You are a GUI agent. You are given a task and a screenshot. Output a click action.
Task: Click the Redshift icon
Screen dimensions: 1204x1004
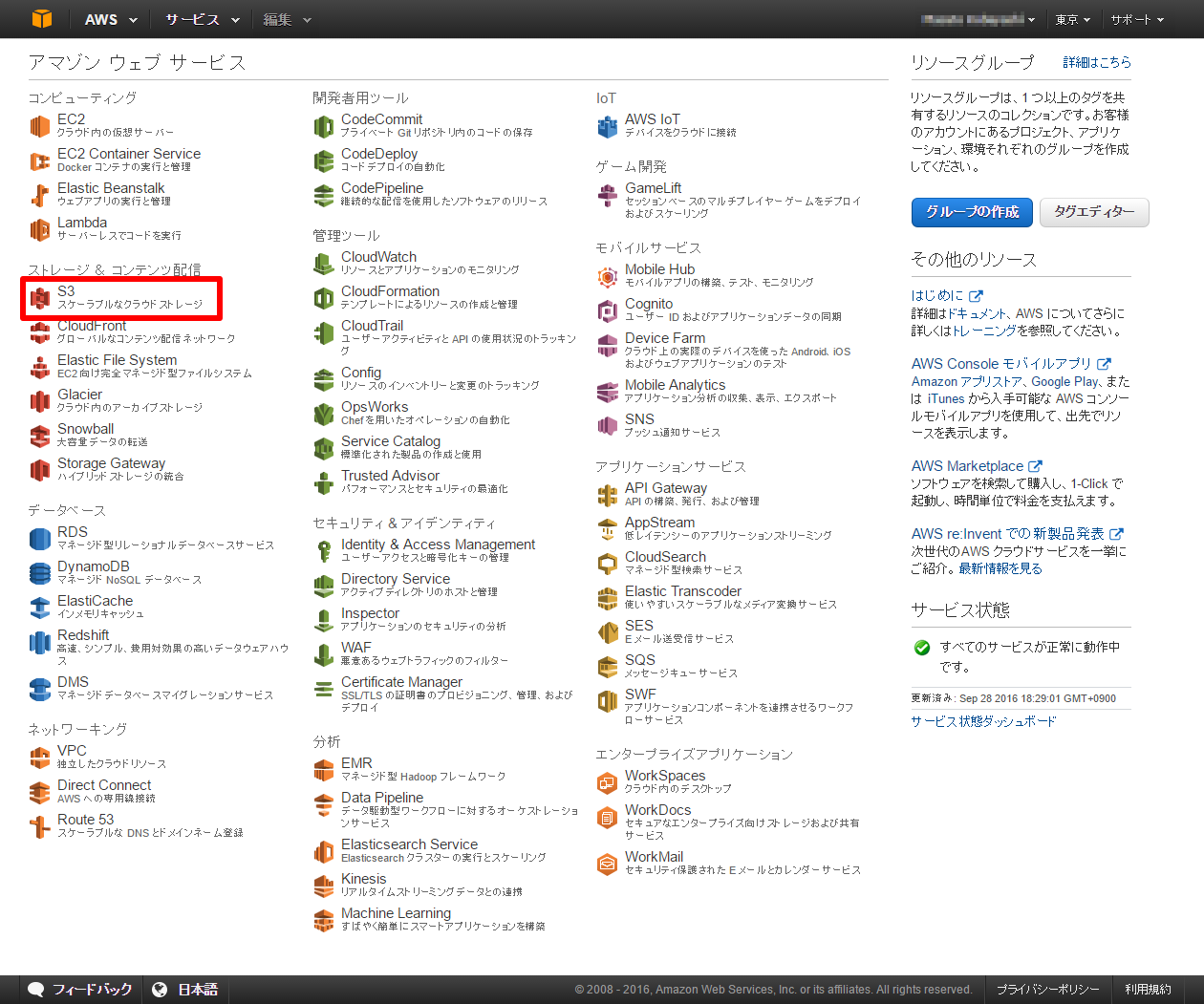pyautogui.click(x=39, y=642)
